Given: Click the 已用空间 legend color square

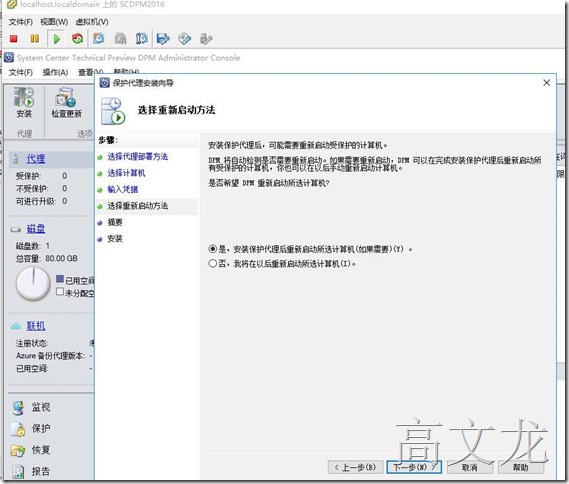Looking at the screenshot, I should pos(60,279).
